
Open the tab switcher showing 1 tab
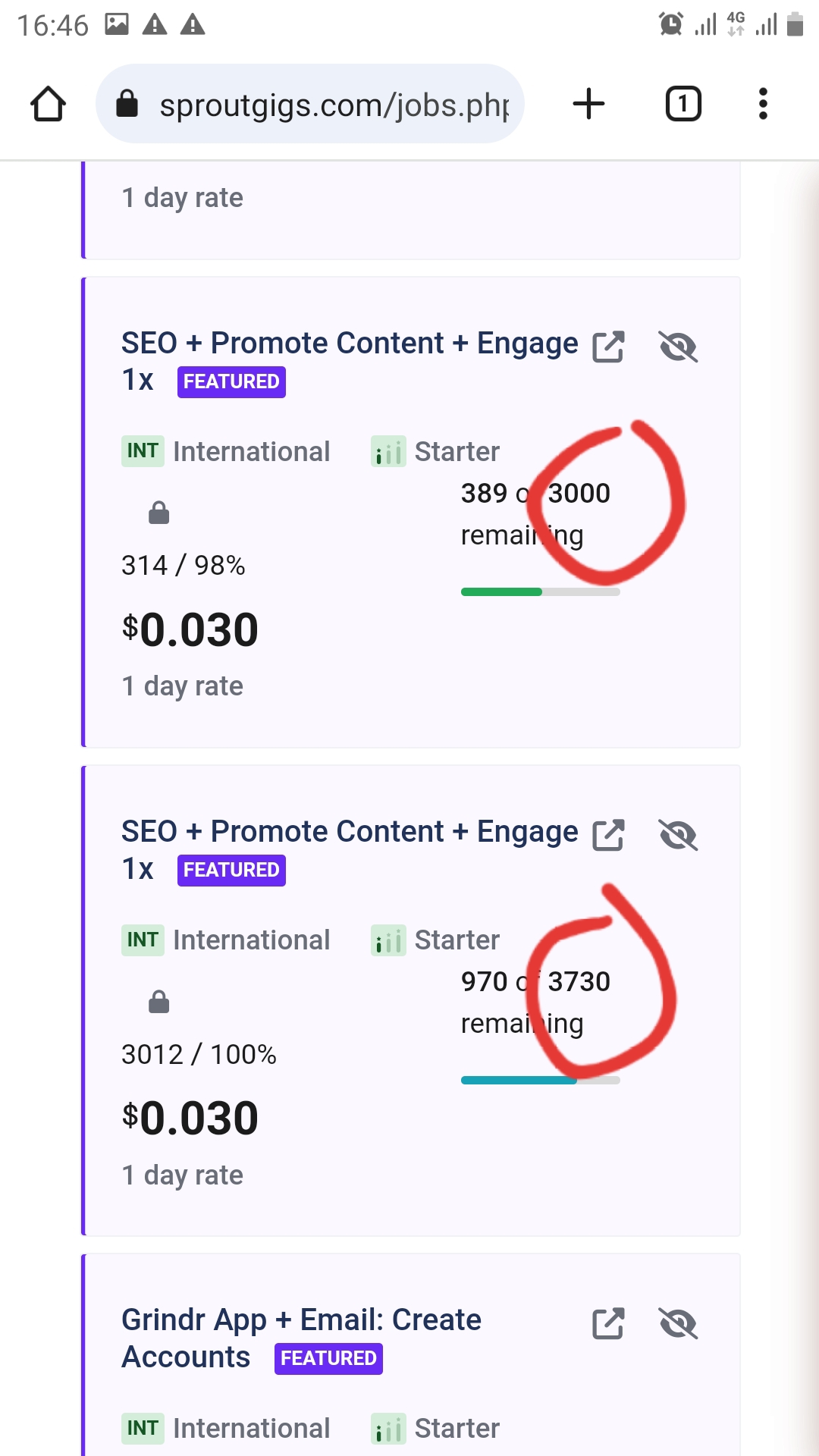point(682,104)
